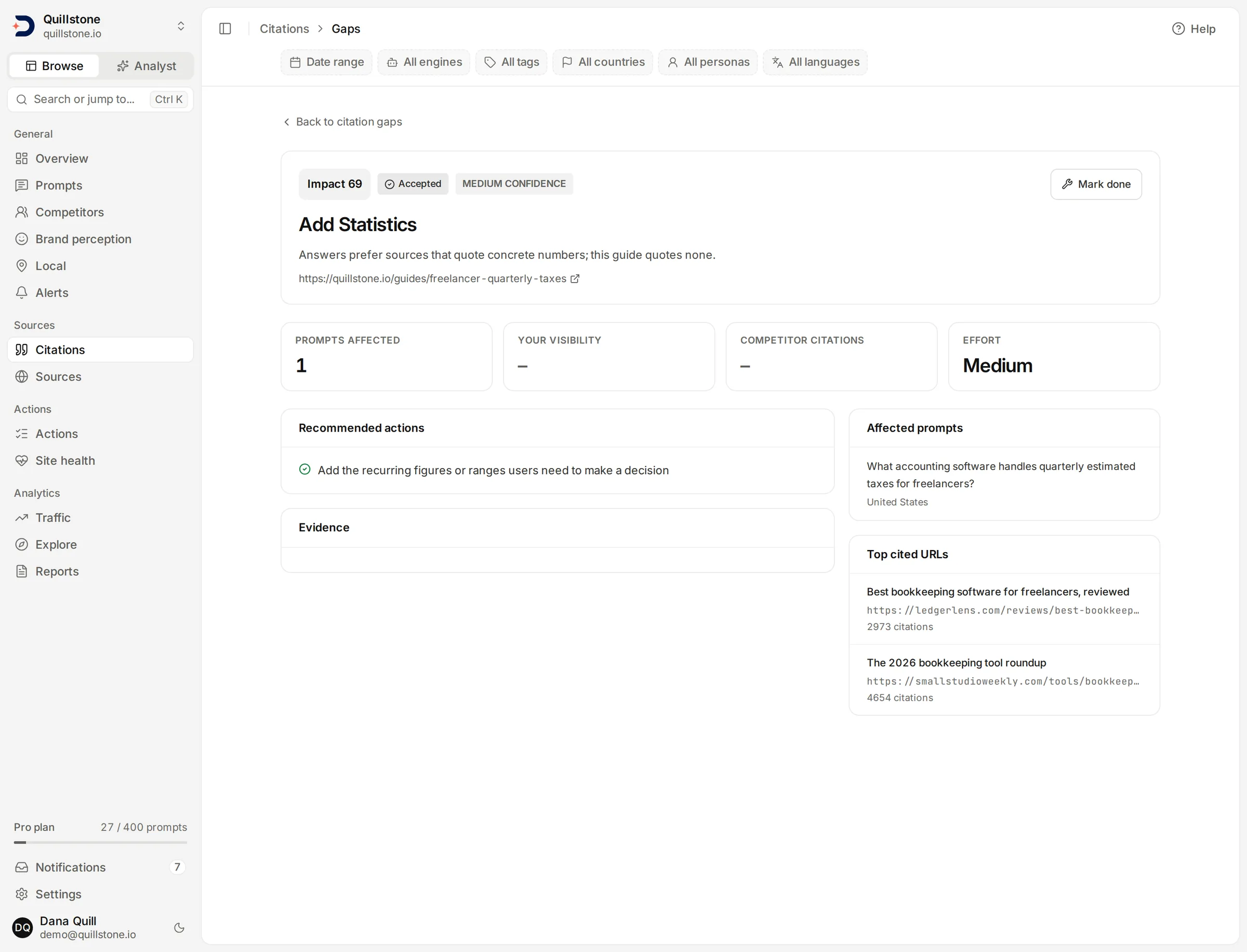Click the Explore compass icon
Image resolution: width=1247 pixels, height=952 pixels.
click(x=21, y=544)
